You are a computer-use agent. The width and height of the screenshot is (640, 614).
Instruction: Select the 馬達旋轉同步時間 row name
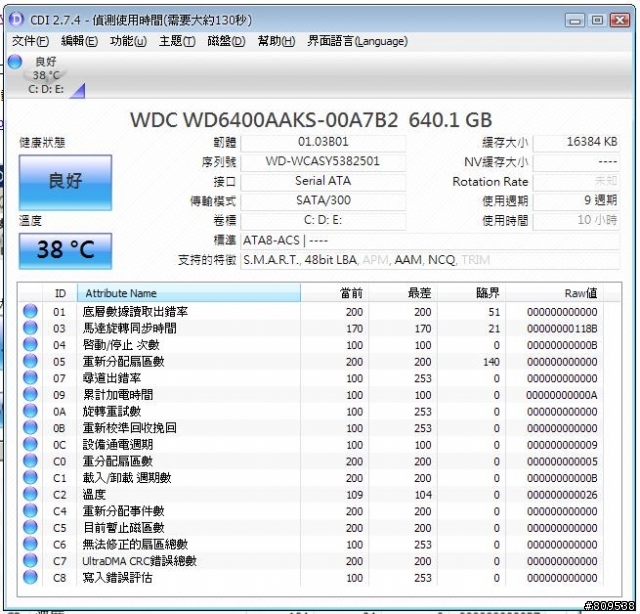click(x=130, y=328)
